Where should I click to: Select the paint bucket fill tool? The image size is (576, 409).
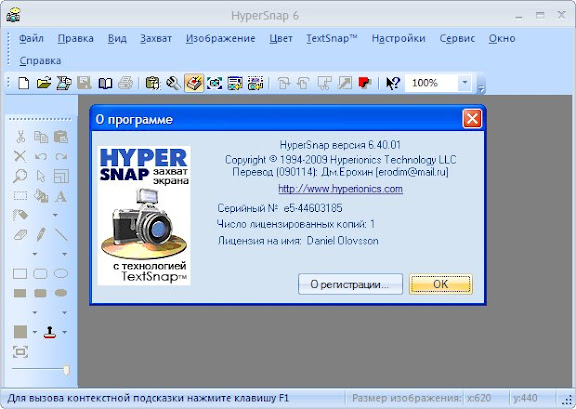coord(41,195)
